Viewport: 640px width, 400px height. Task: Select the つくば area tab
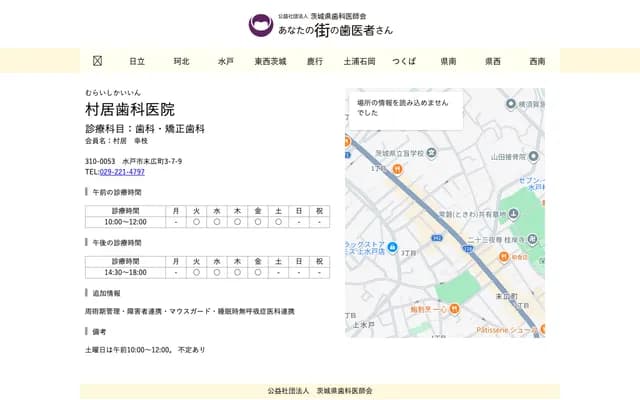(x=404, y=61)
